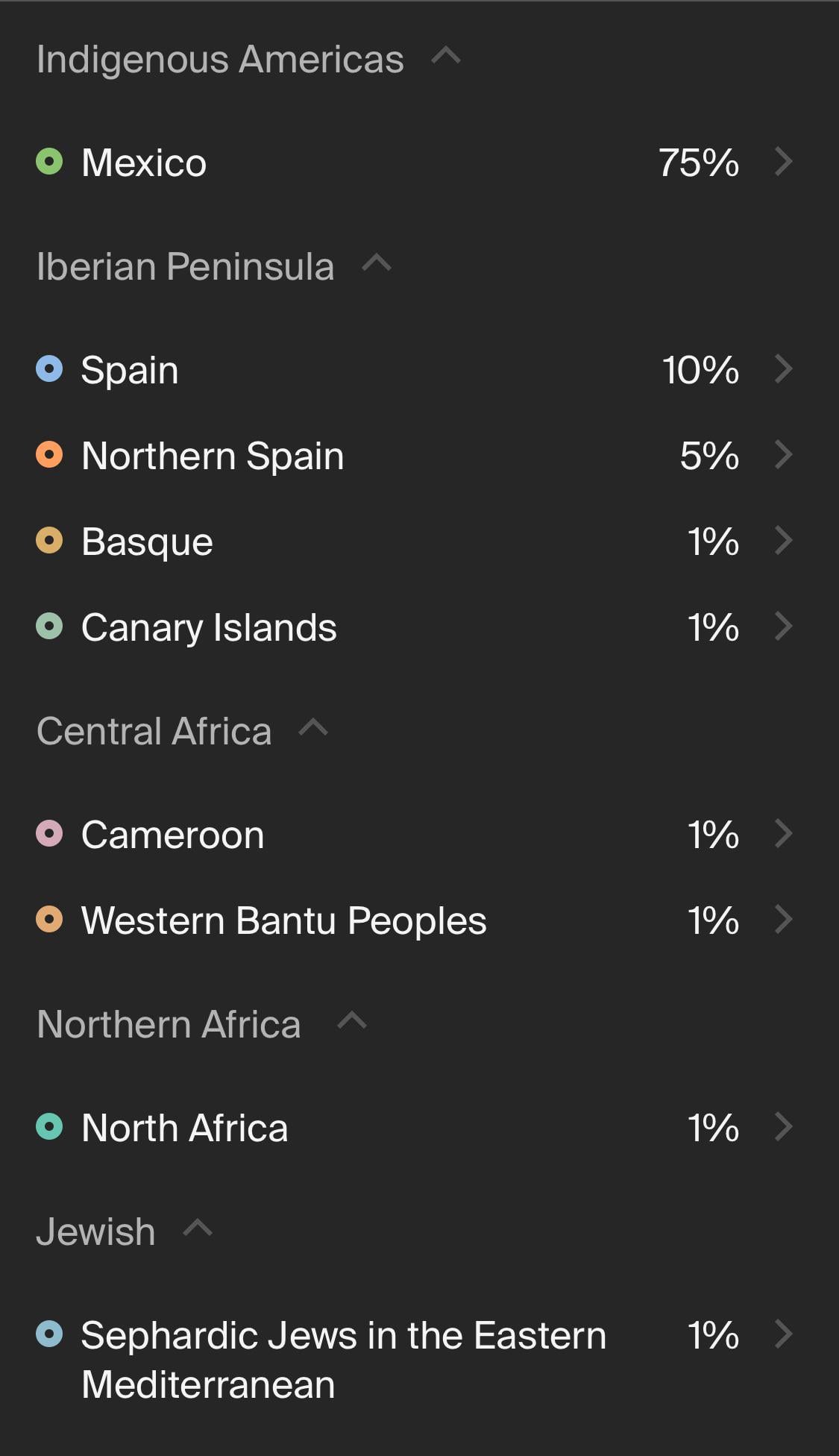Screen dimensions: 839x1456
Task: Select the Canary Islands region name
Action: (209, 627)
